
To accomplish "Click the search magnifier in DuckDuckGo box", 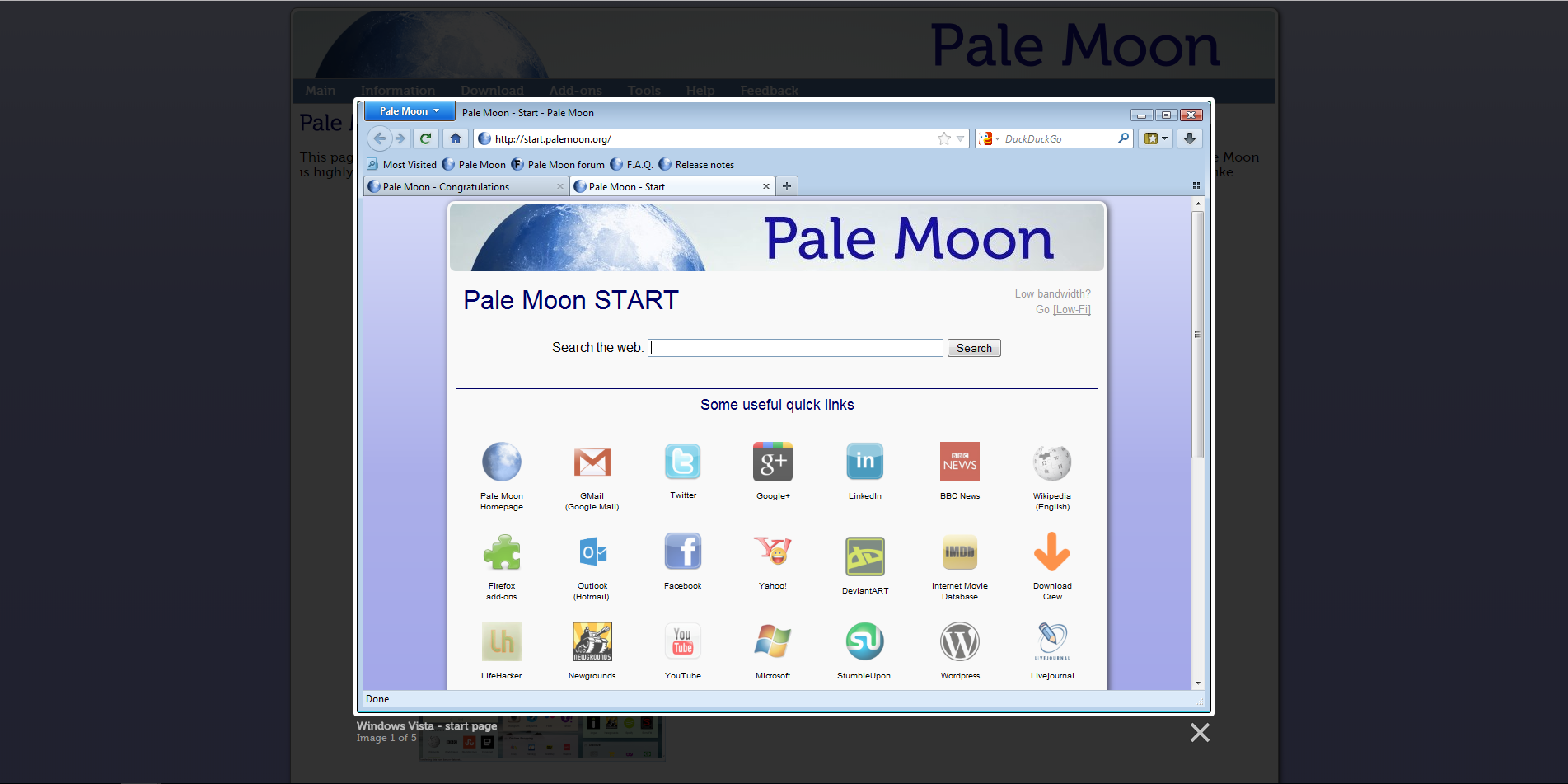I will pyautogui.click(x=1123, y=138).
